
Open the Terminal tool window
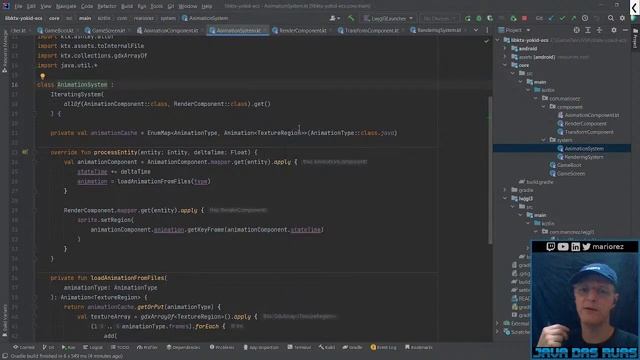pos(299,347)
